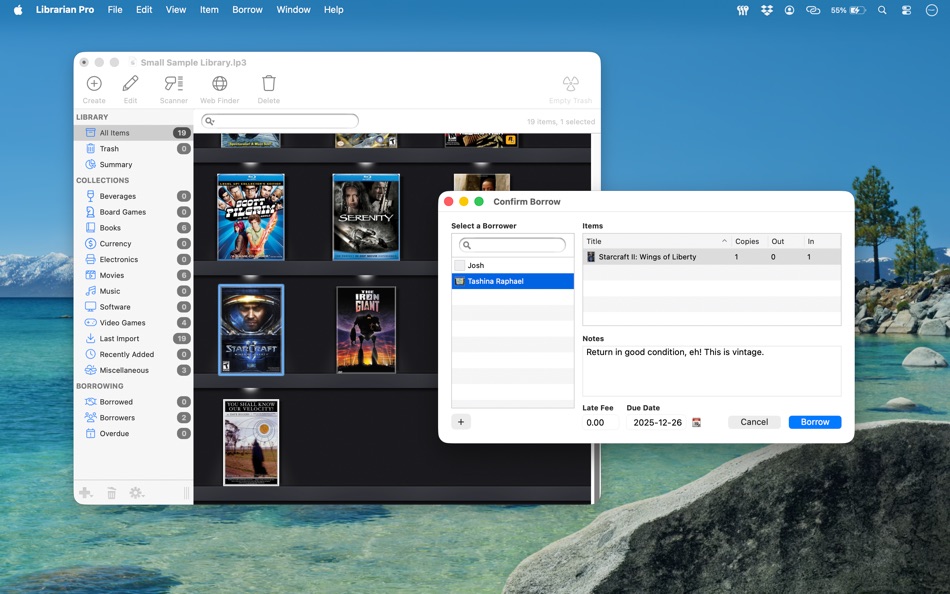Click the Create item icon

pyautogui.click(x=93, y=86)
